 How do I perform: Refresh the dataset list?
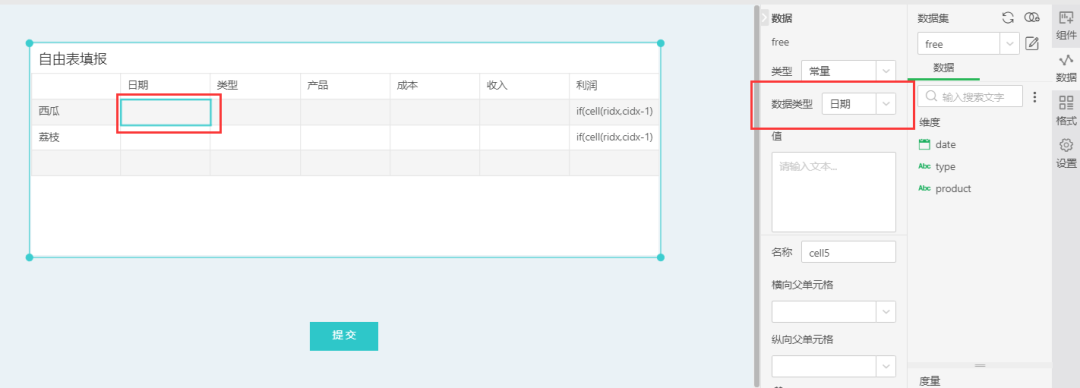click(x=1008, y=18)
